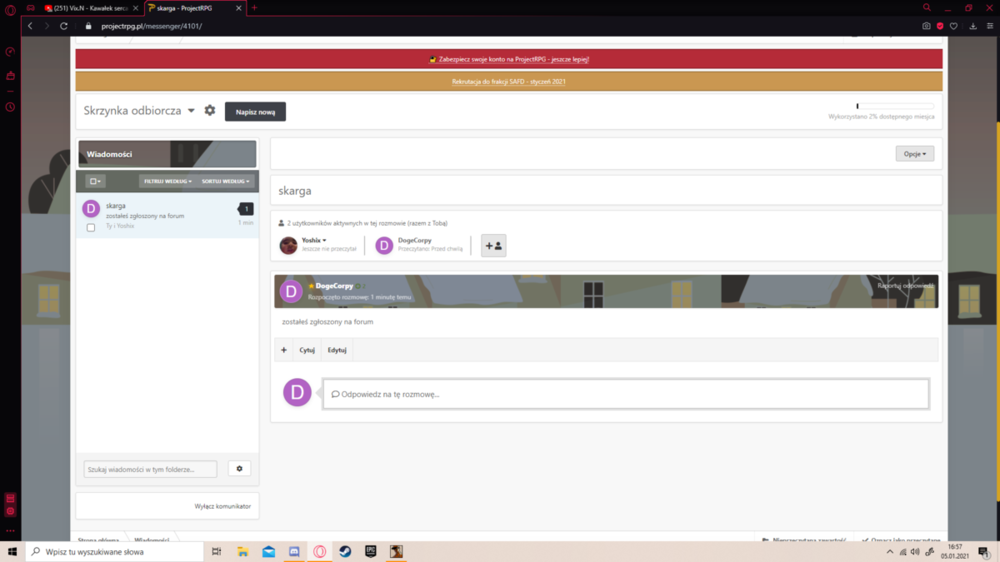
Task: Open the select-all checkbox dropdown in message list
Action: [95, 181]
